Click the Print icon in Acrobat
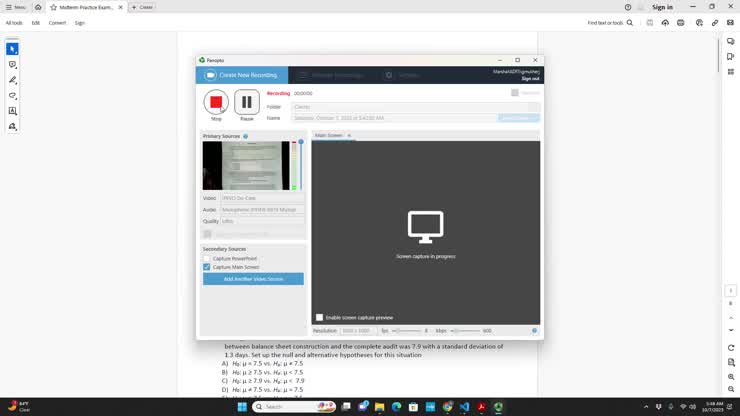This screenshot has height=416, width=740. tap(681, 23)
